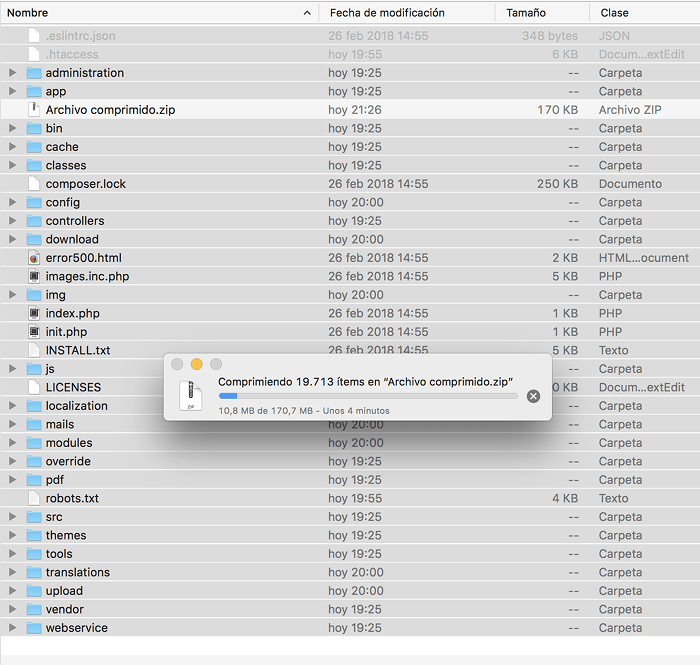Screen dimensions: 700x665
Task: Cancel the compression with the X button
Action: click(533, 396)
